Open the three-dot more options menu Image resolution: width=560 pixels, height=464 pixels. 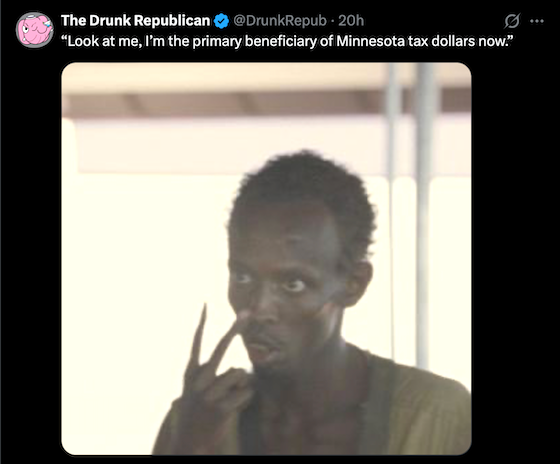pos(537,21)
